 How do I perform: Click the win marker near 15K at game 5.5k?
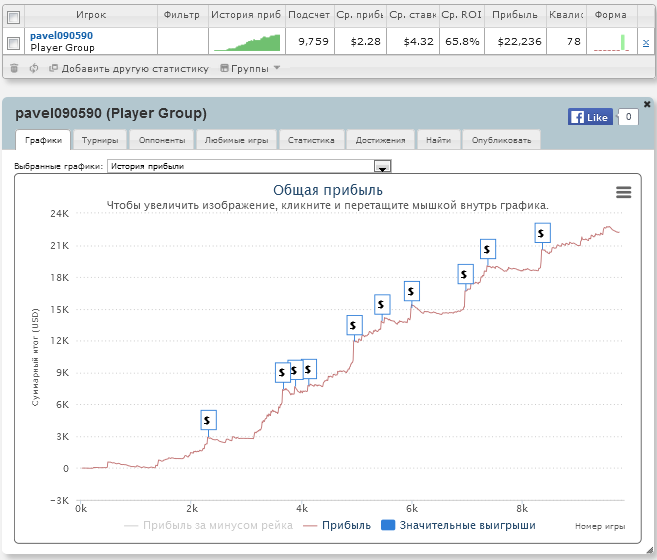[382, 304]
